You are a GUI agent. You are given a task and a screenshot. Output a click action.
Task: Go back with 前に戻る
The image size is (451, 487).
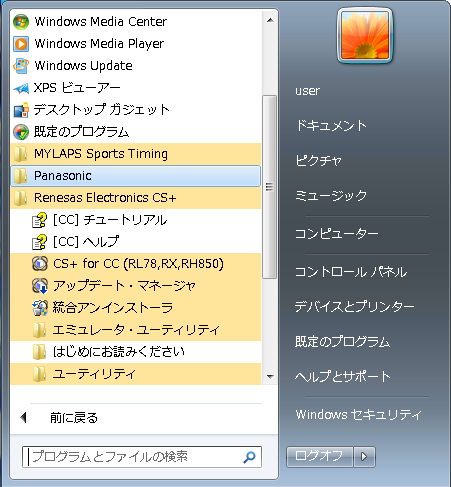tap(74, 417)
